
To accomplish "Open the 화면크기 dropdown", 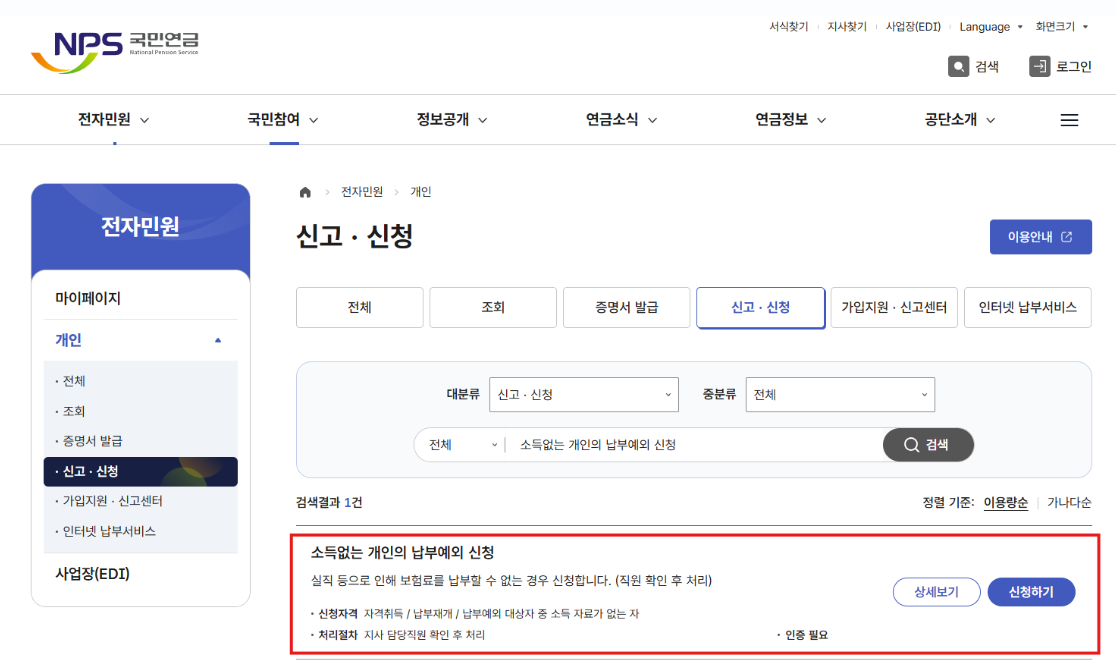I will click(1061, 26).
